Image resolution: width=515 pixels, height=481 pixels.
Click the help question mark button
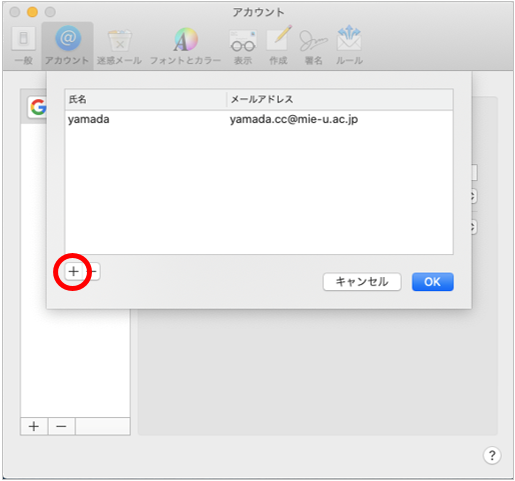492,455
